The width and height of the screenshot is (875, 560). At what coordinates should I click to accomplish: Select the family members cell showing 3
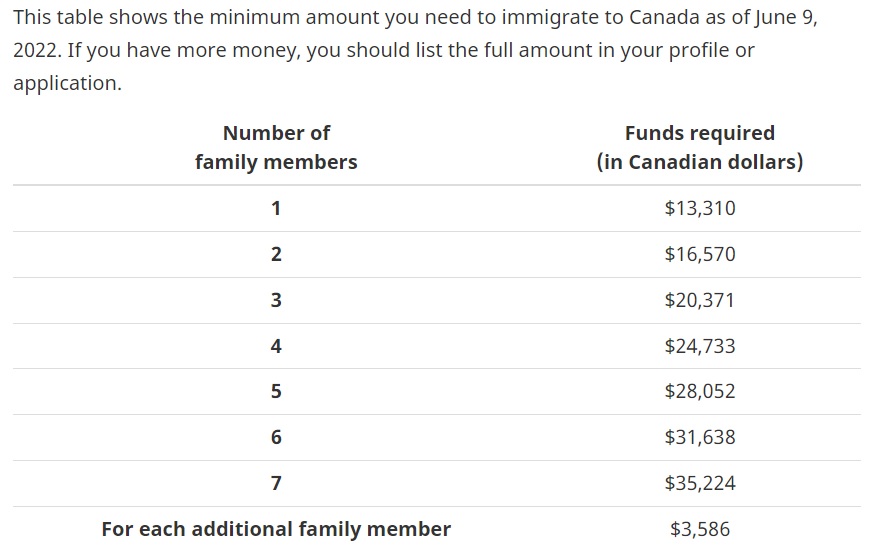click(x=276, y=300)
